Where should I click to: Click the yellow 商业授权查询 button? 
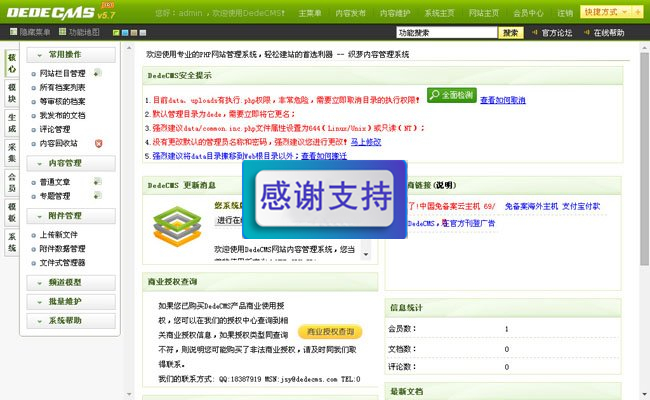330,332
